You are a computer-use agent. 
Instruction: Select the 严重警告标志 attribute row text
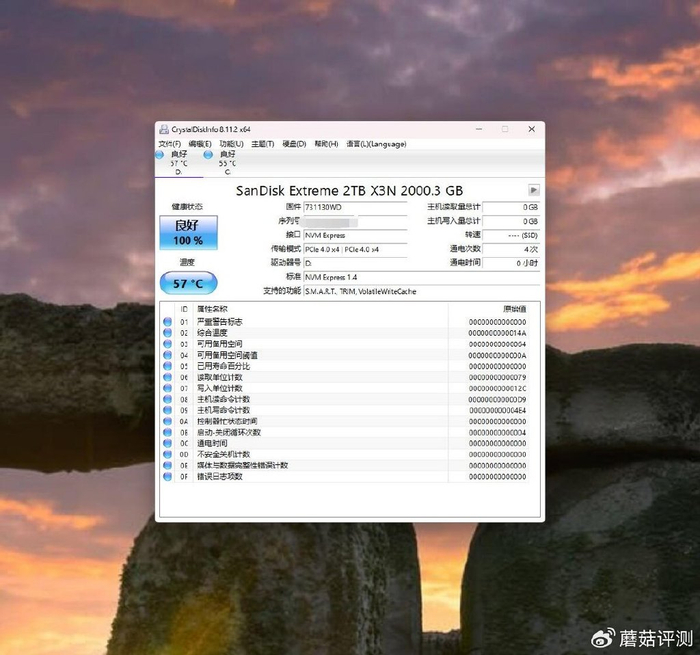click(220, 321)
